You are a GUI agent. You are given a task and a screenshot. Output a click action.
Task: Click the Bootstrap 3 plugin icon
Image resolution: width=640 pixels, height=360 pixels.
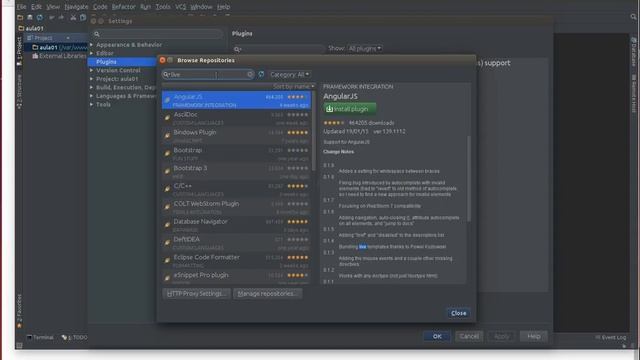coord(167,171)
